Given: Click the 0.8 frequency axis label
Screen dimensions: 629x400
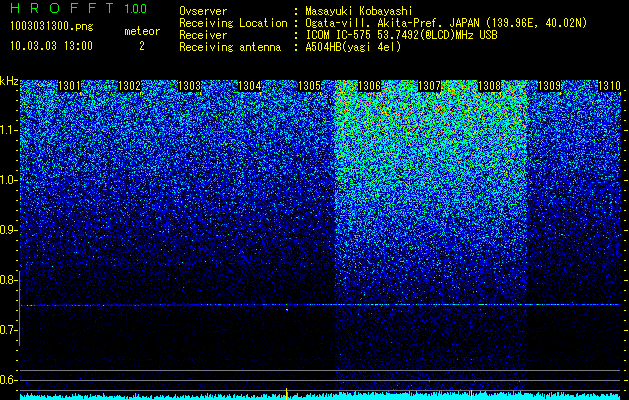Looking at the screenshot, I should (9, 280).
